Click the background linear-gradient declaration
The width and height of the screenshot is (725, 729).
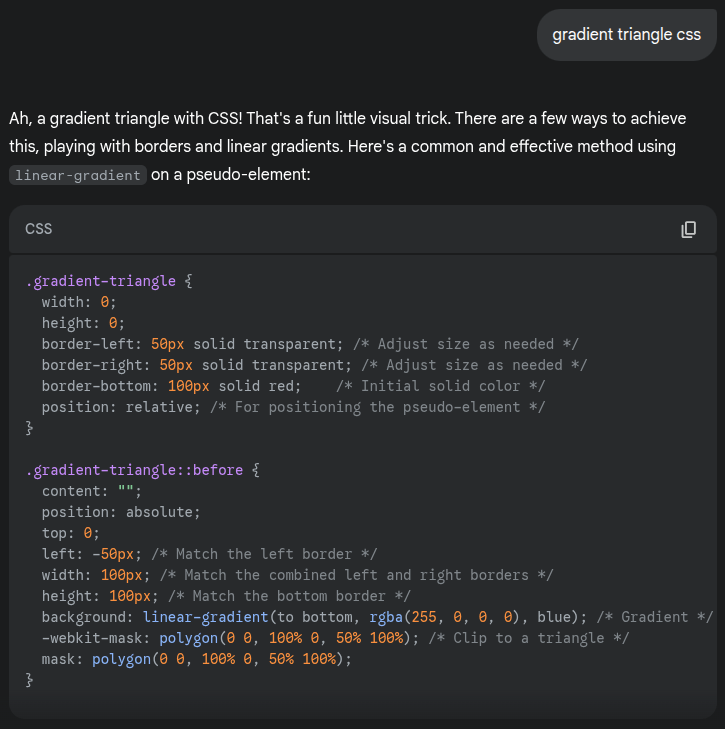330,617
